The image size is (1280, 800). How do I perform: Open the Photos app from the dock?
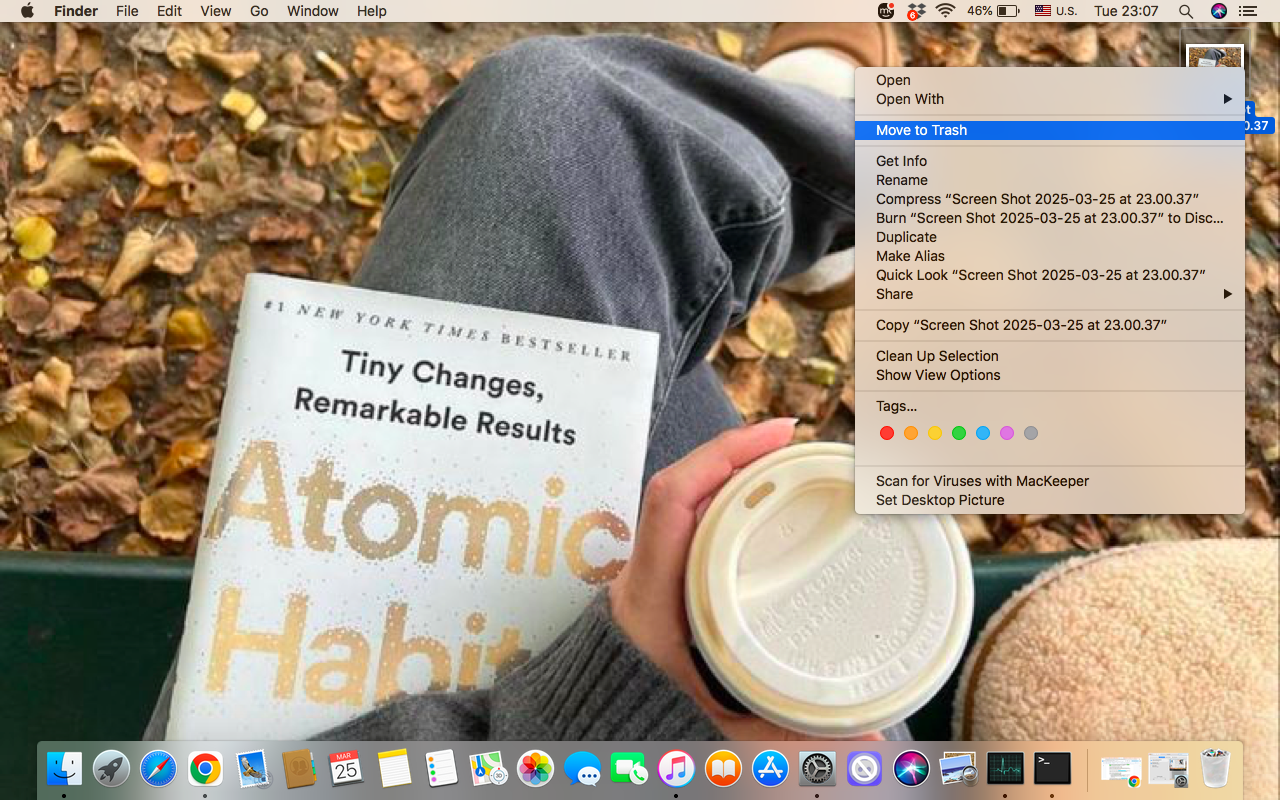pyautogui.click(x=534, y=769)
